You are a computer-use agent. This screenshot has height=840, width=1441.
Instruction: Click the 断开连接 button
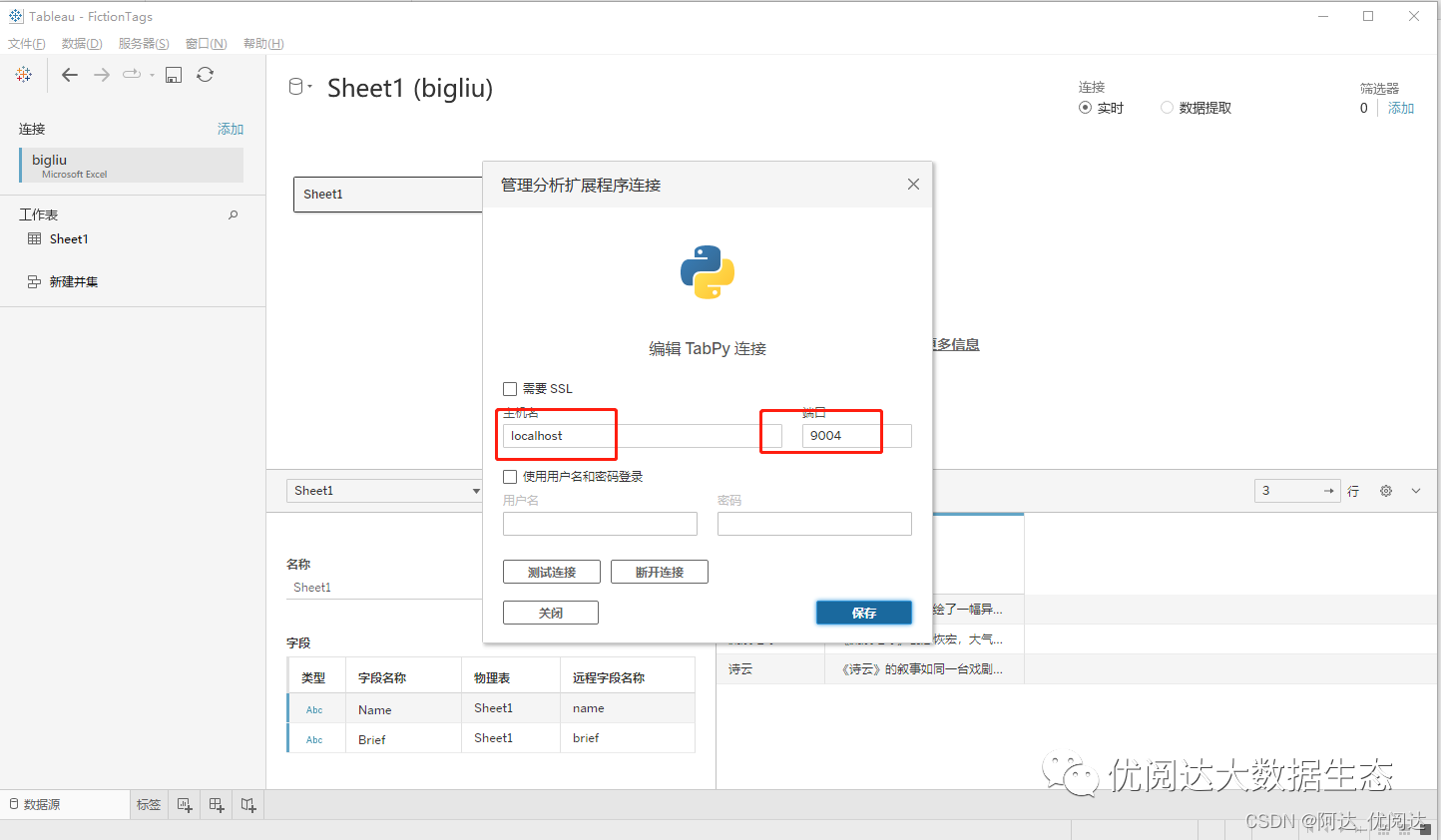[x=660, y=572]
